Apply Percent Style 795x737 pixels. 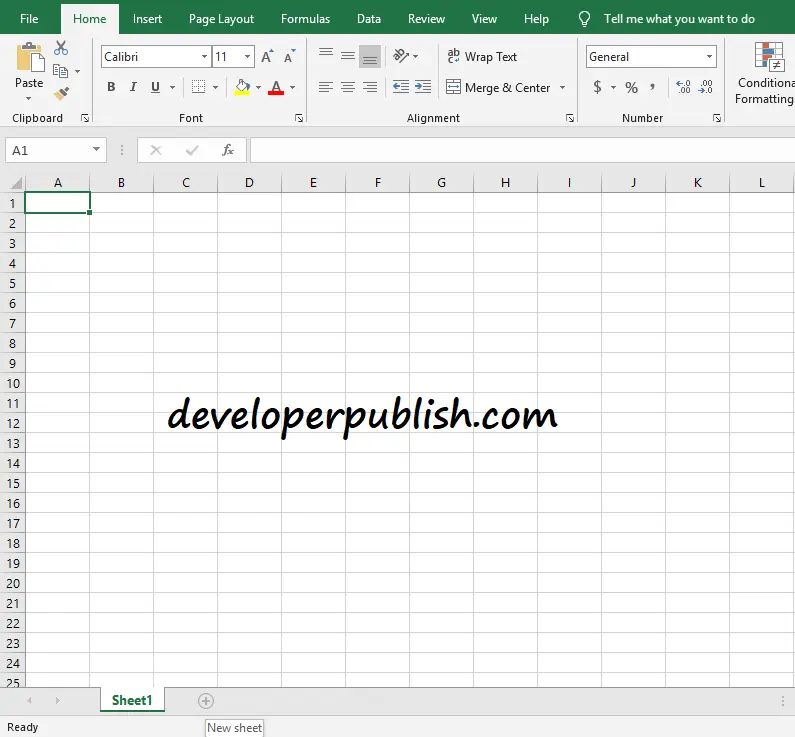point(631,88)
